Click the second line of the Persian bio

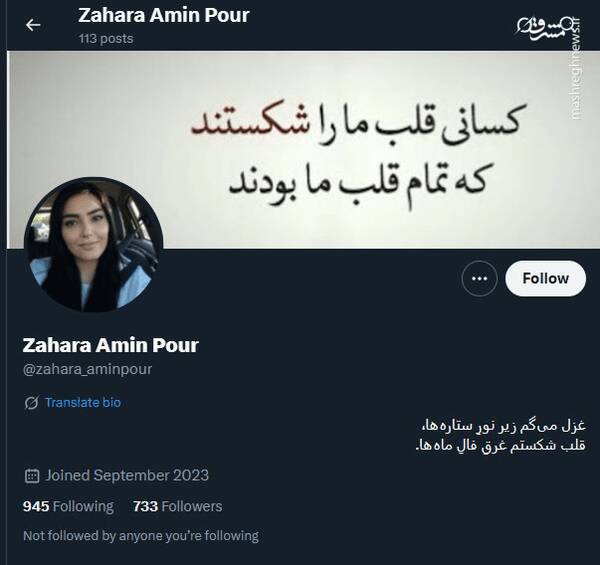point(501,446)
